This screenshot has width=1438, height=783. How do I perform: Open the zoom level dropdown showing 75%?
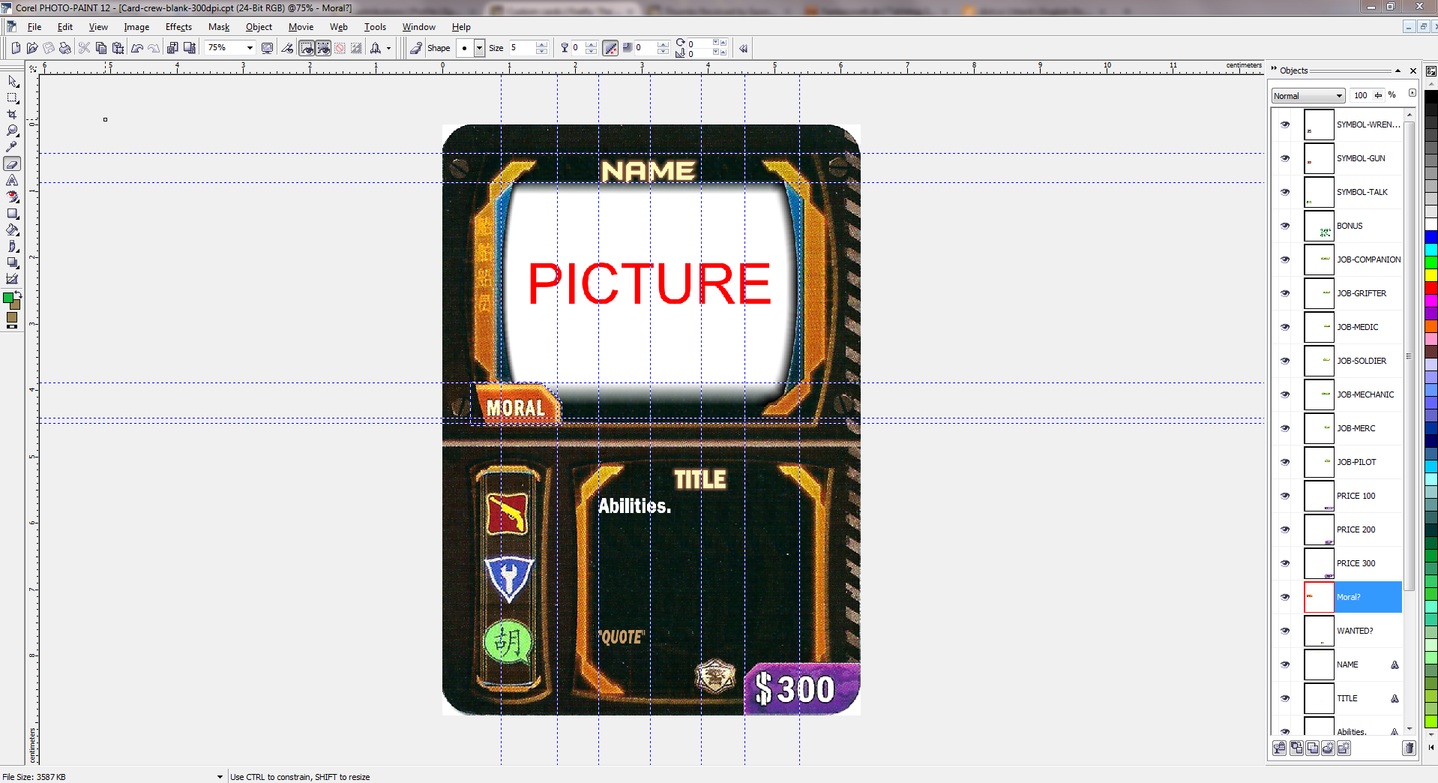249,48
